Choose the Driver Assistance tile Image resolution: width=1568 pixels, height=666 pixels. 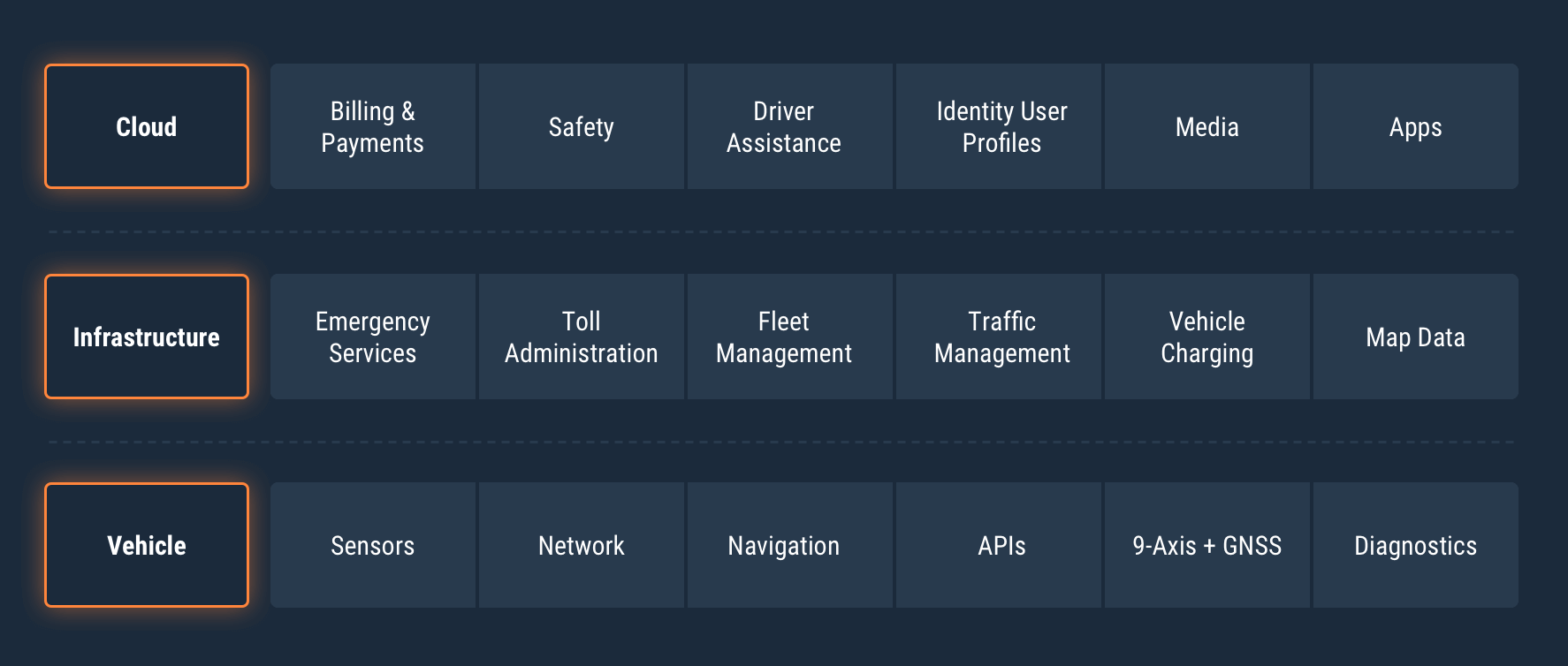(790, 126)
